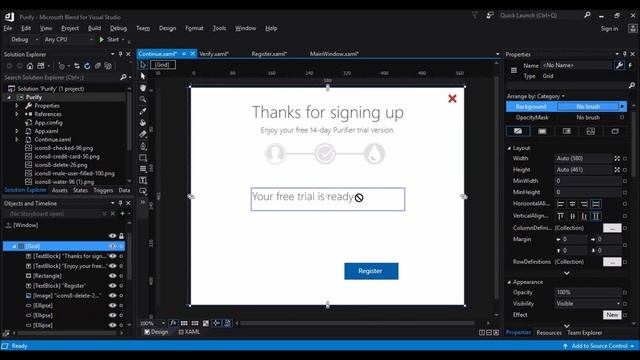Image resolution: width=640 pixels, height=360 pixels.
Task: Click Sign in link
Action: click(609, 29)
